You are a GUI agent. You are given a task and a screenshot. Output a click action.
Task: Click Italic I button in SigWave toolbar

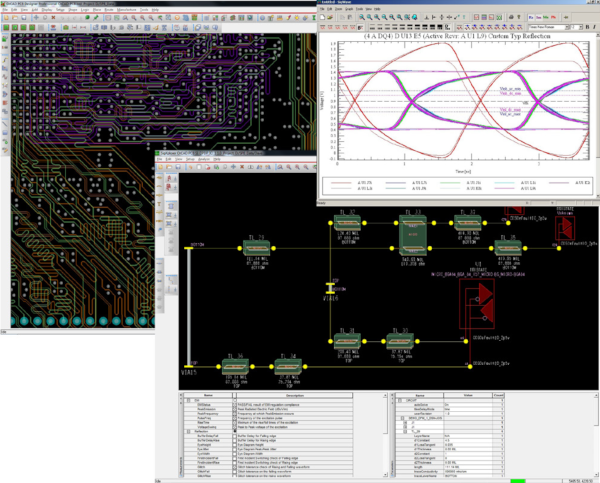tap(594, 27)
